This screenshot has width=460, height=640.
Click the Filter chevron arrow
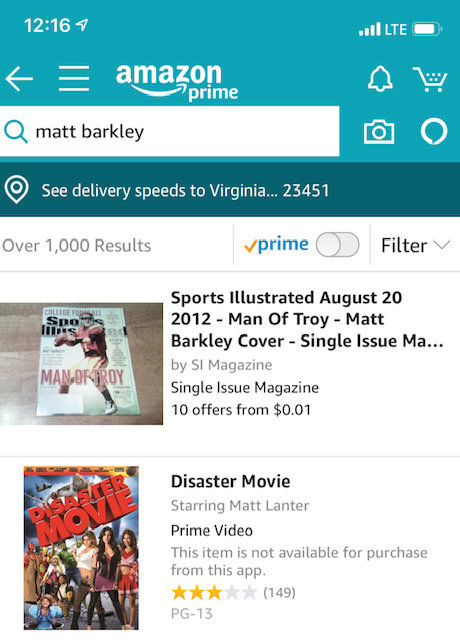(x=442, y=244)
